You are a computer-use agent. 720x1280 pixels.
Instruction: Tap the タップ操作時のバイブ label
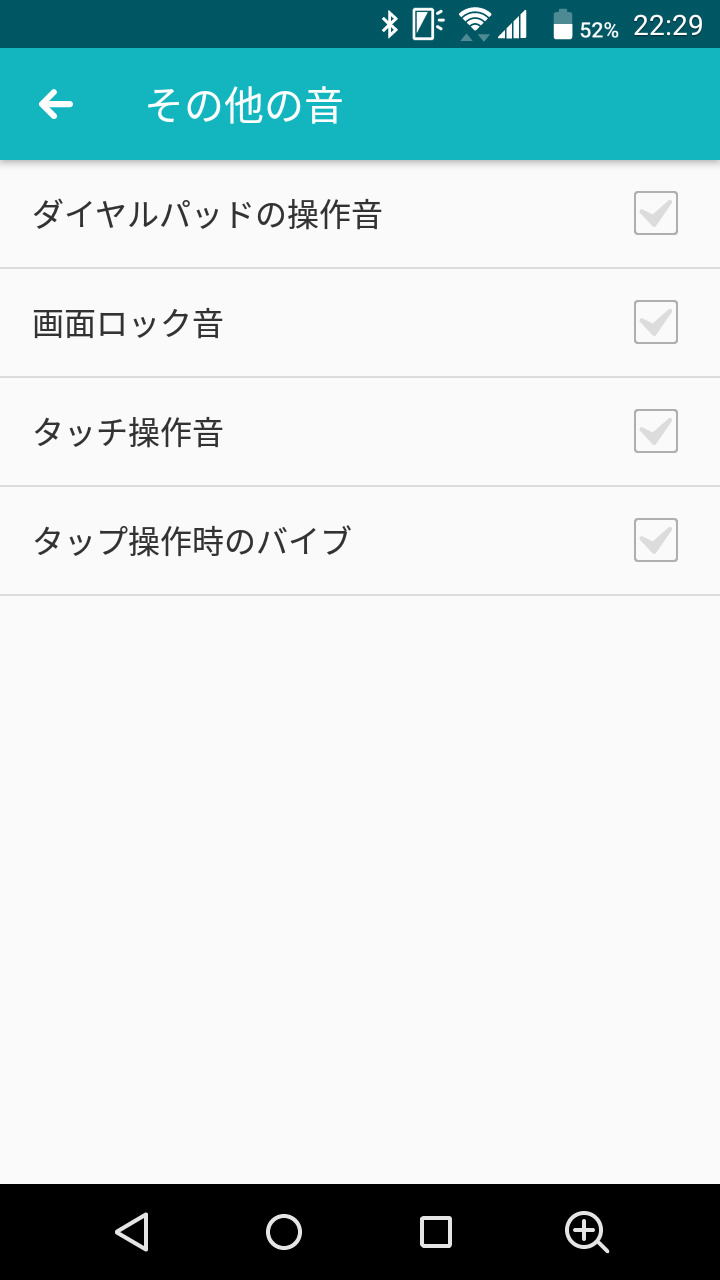192,541
